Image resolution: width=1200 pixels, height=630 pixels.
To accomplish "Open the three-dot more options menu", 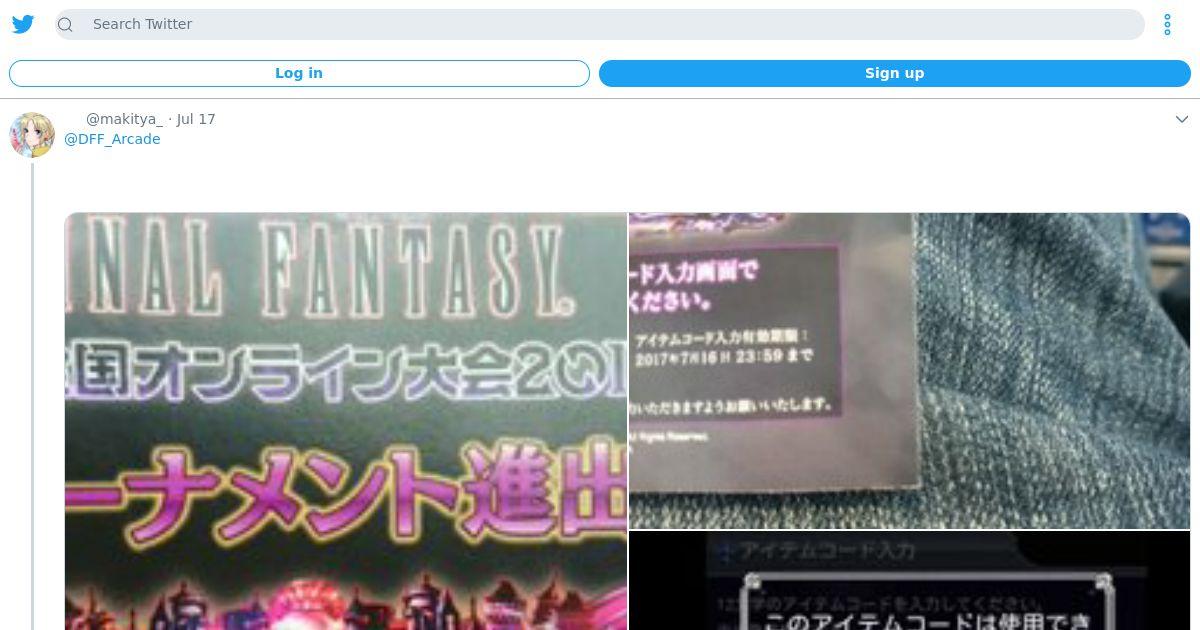I will pos(1167,24).
